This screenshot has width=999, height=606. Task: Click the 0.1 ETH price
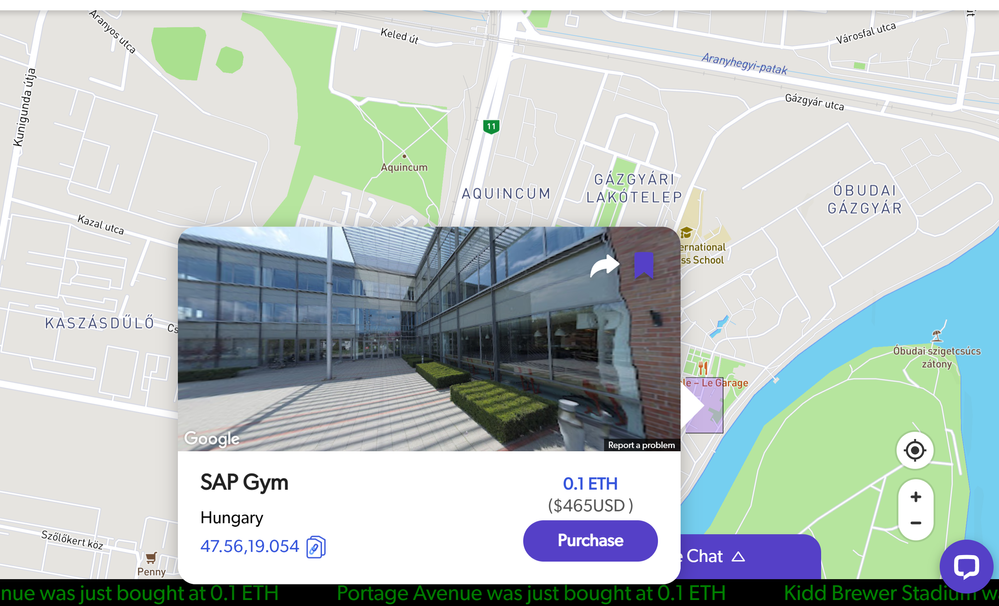point(590,484)
